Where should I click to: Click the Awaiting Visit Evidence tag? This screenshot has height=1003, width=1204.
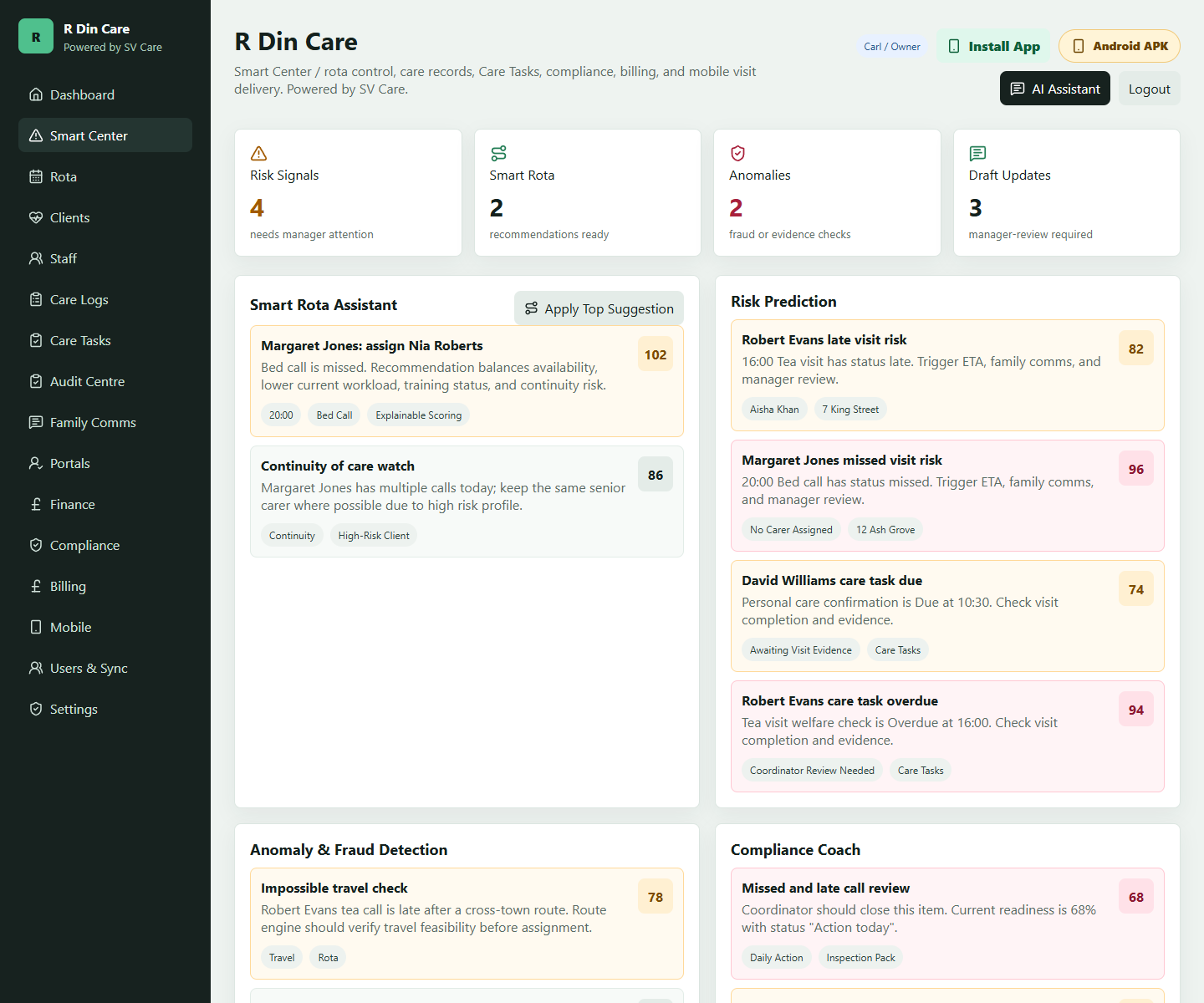click(801, 650)
